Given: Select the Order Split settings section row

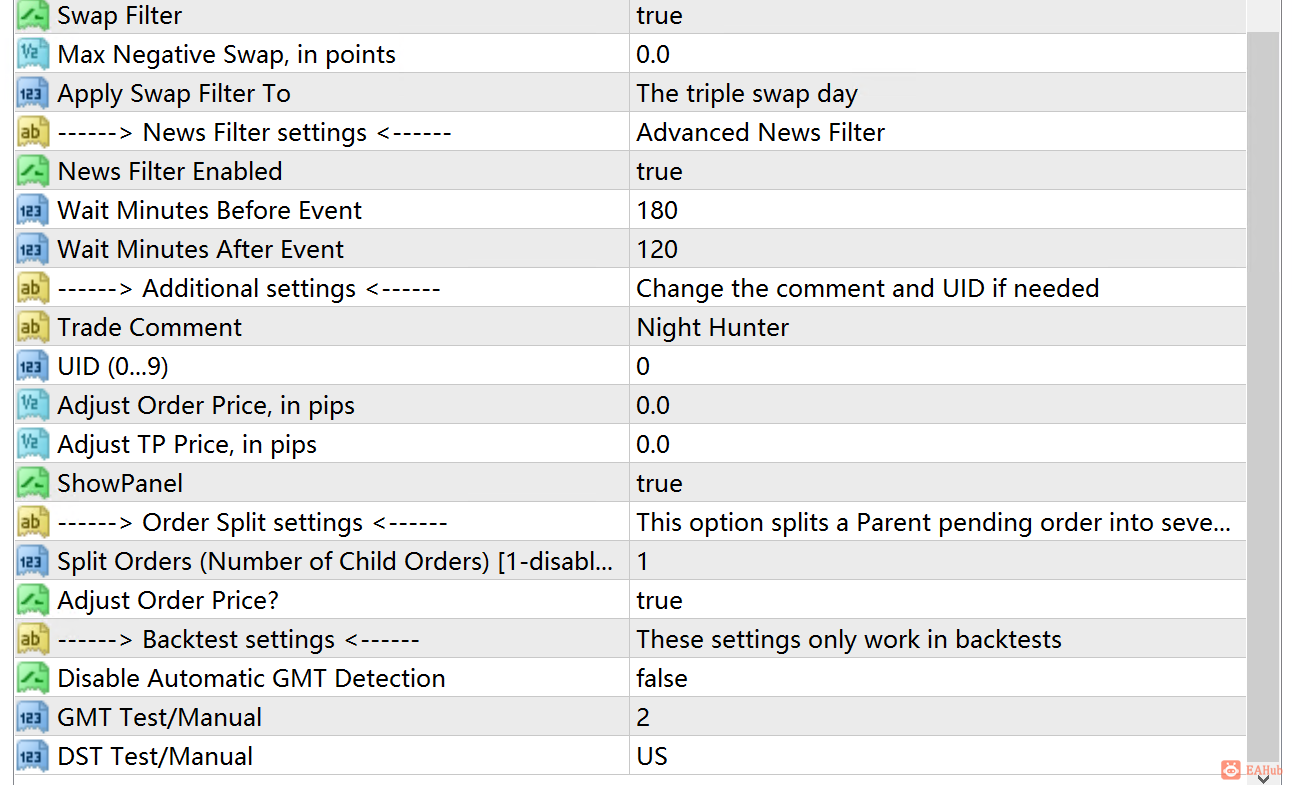Looking at the screenshot, I should (x=630, y=522).
